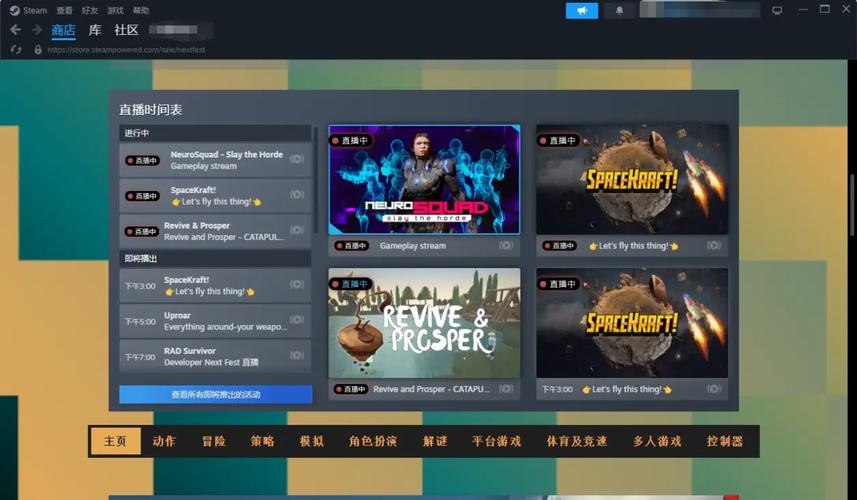
Task: Click the page vertical scrollbar
Action: (852, 205)
